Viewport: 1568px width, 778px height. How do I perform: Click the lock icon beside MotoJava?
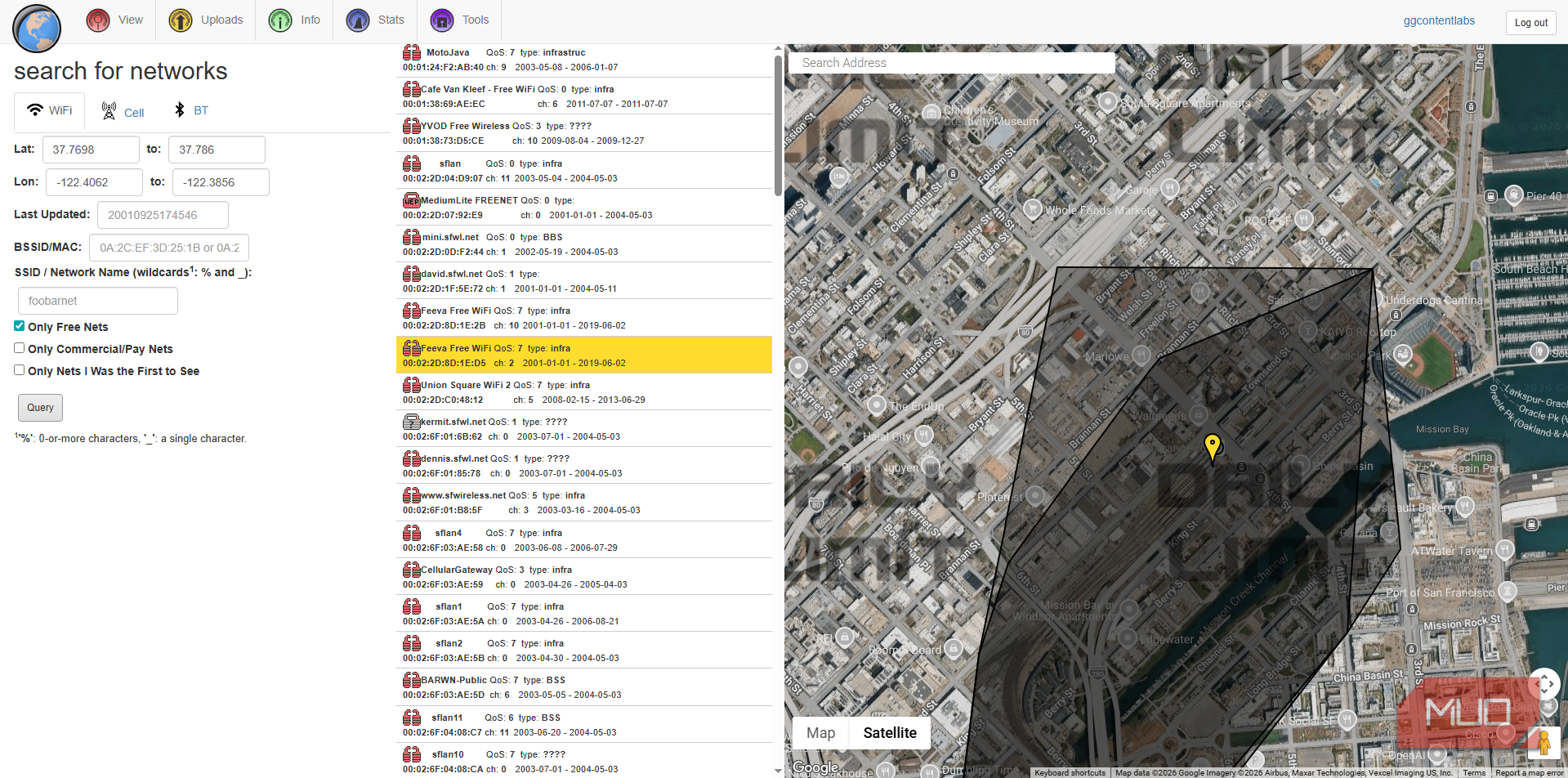pos(412,53)
